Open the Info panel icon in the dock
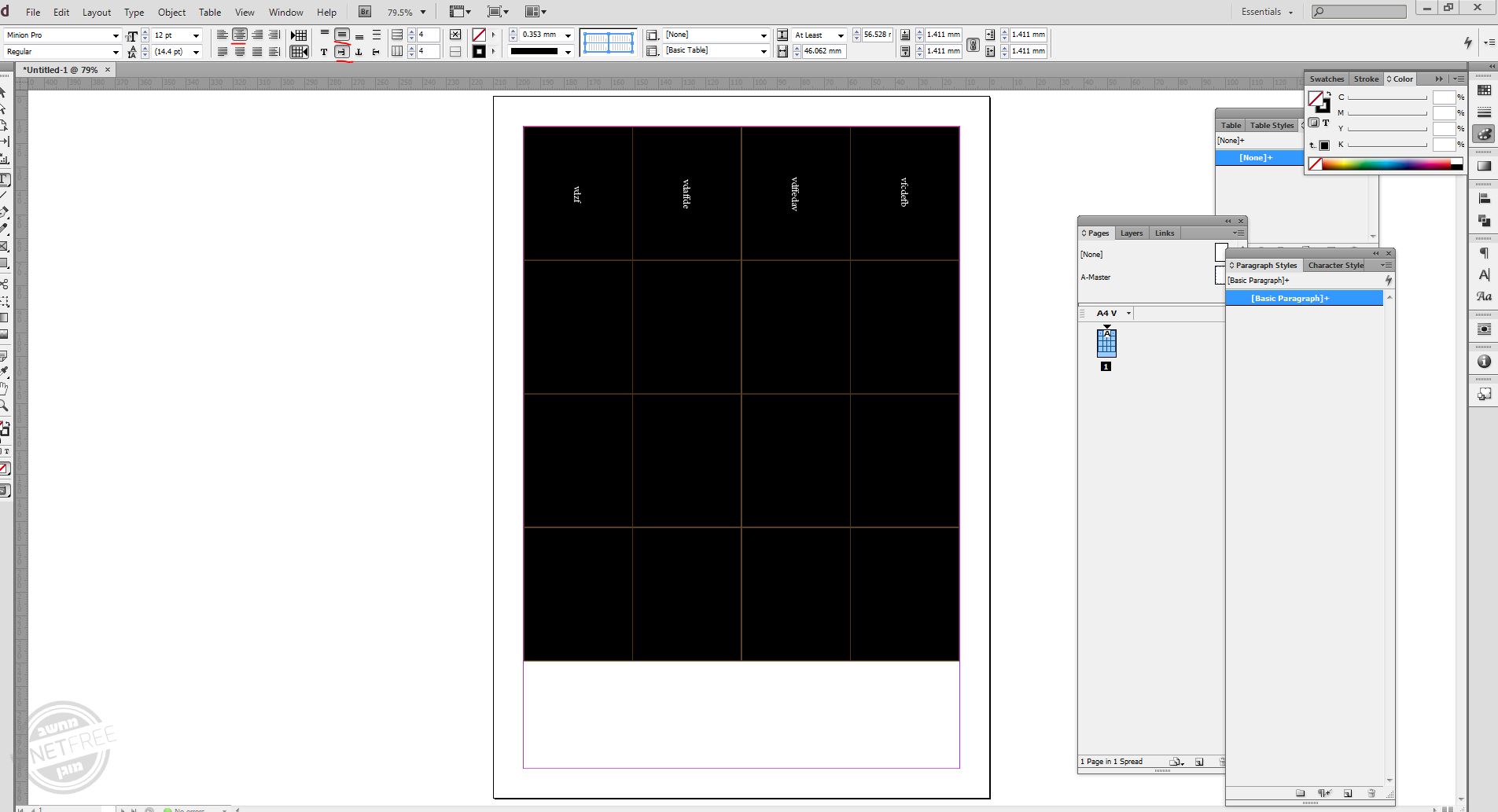The width and height of the screenshot is (1498, 812). coord(1484,362)
